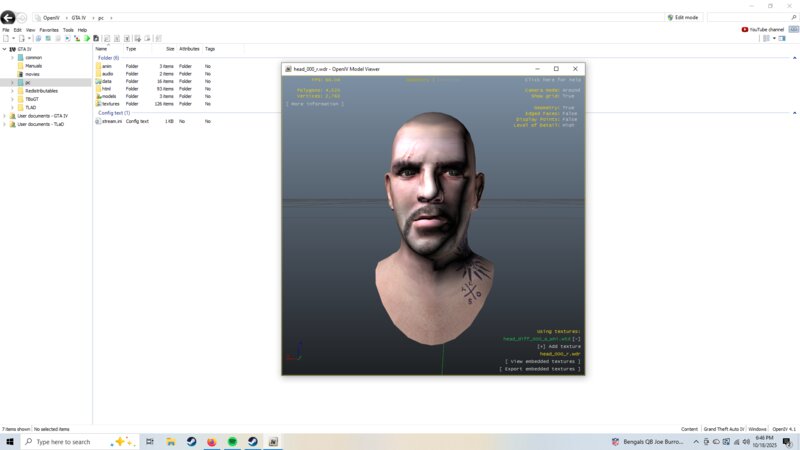This screenshot has height=450, width=800.
Task: Toggle Edit mode
Action: pos(683,17)
